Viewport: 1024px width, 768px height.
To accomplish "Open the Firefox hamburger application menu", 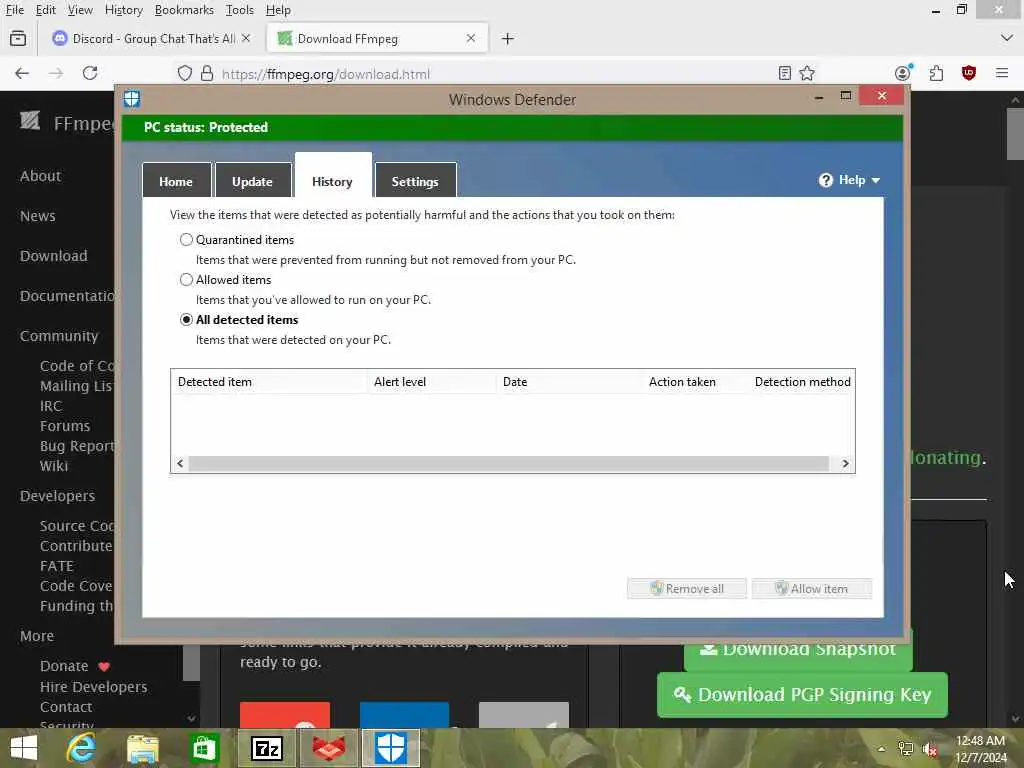I will click(1002, 73).
